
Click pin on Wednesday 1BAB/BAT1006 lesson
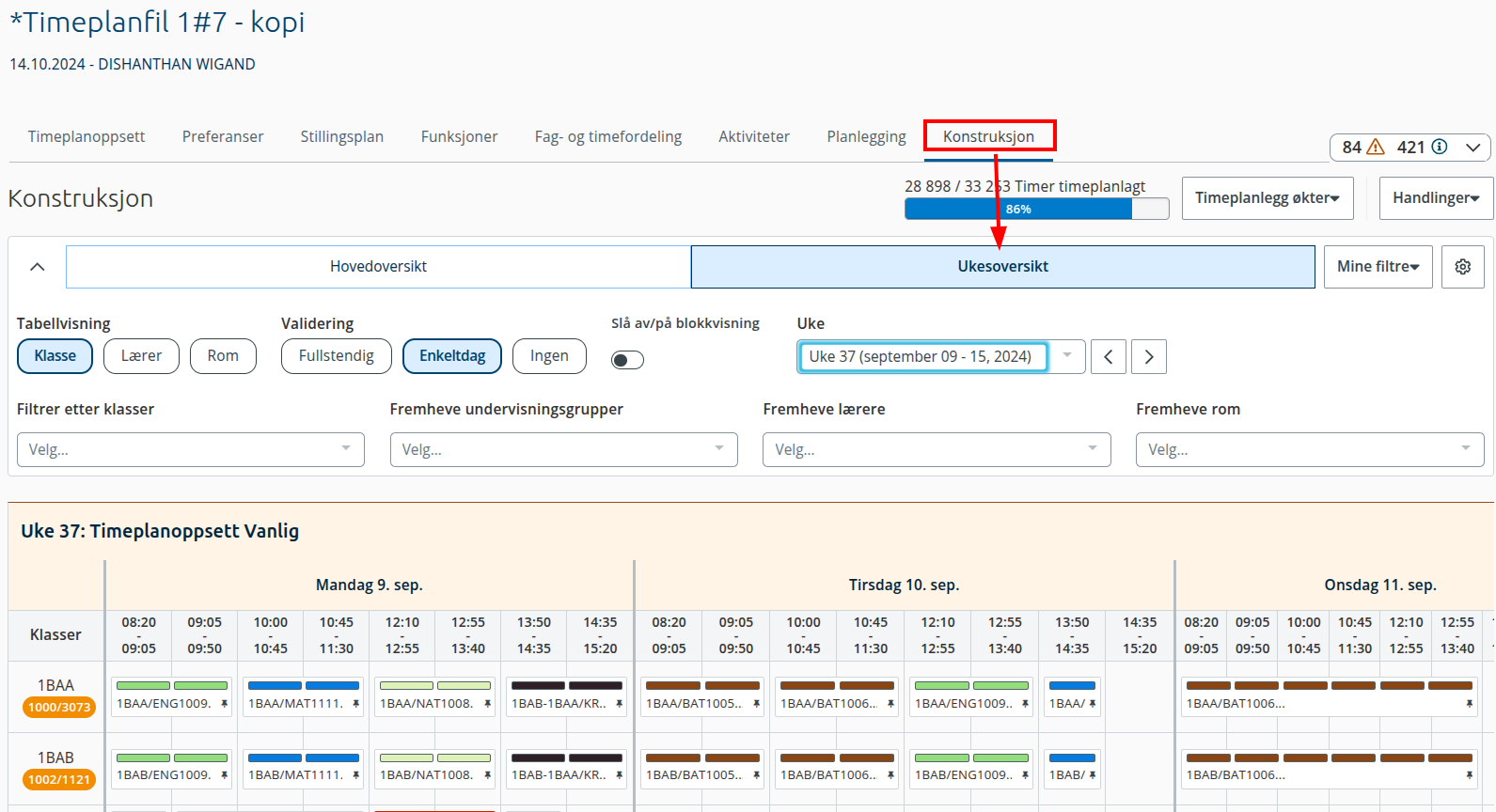1469,775
